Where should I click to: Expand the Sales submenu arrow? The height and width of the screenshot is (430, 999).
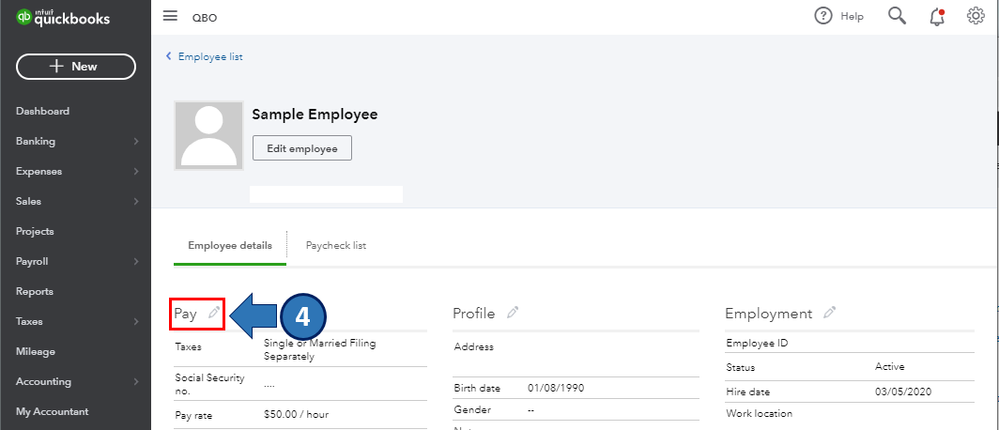tap(135, 202)
